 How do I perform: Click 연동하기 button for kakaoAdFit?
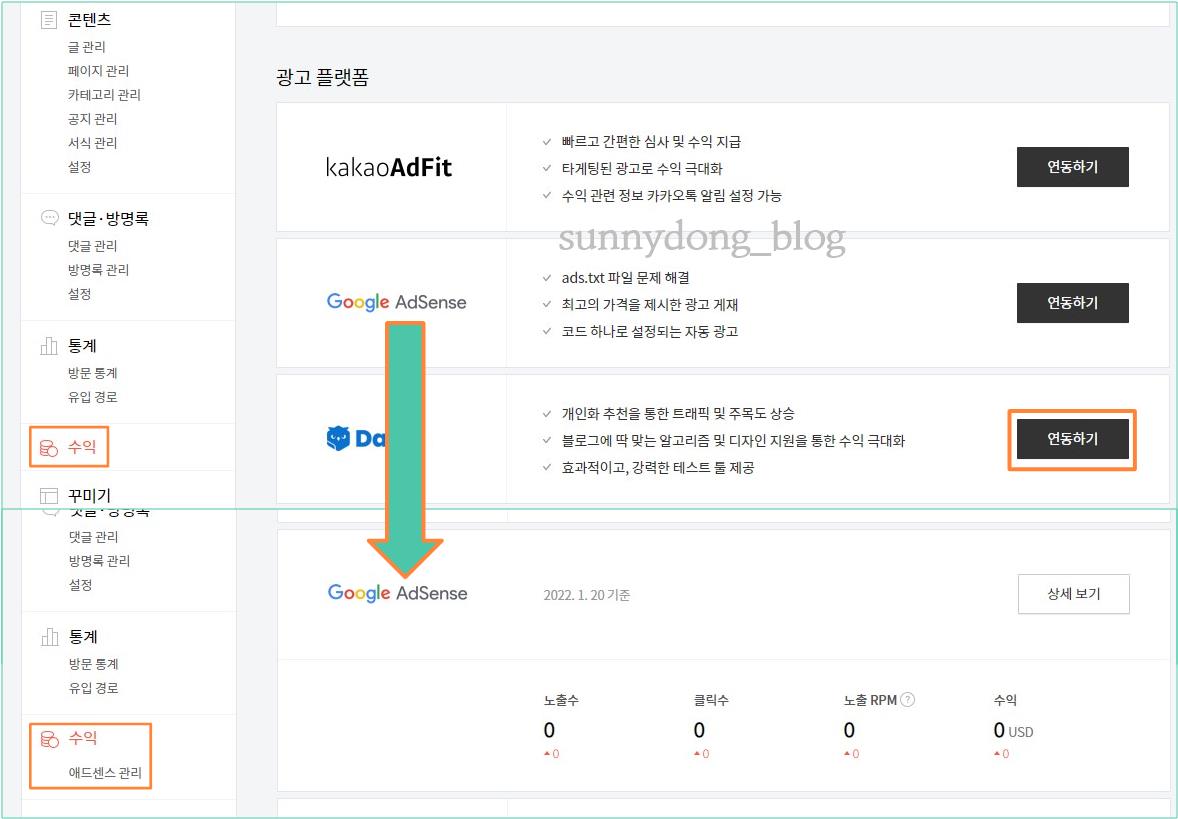1073,167
